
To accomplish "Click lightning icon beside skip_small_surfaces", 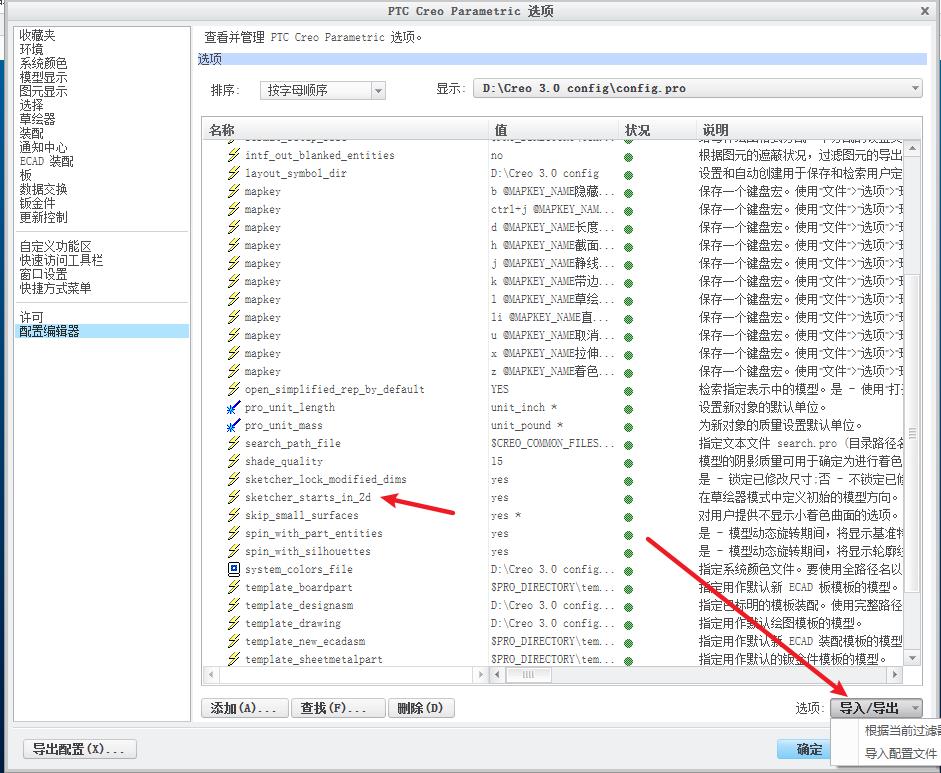I will coord(233,515).
